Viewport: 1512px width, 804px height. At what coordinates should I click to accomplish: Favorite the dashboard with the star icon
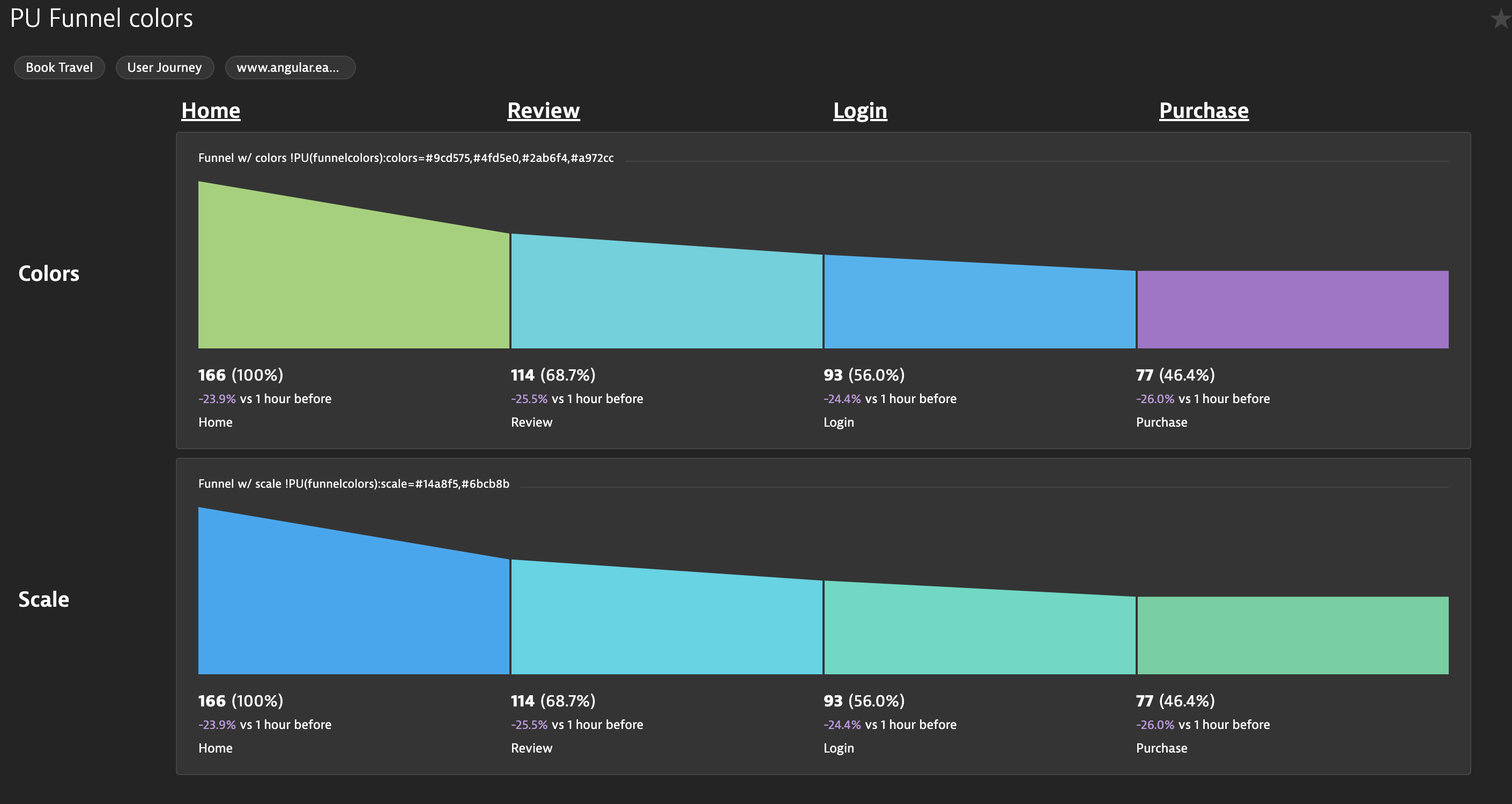(1500, 19)
